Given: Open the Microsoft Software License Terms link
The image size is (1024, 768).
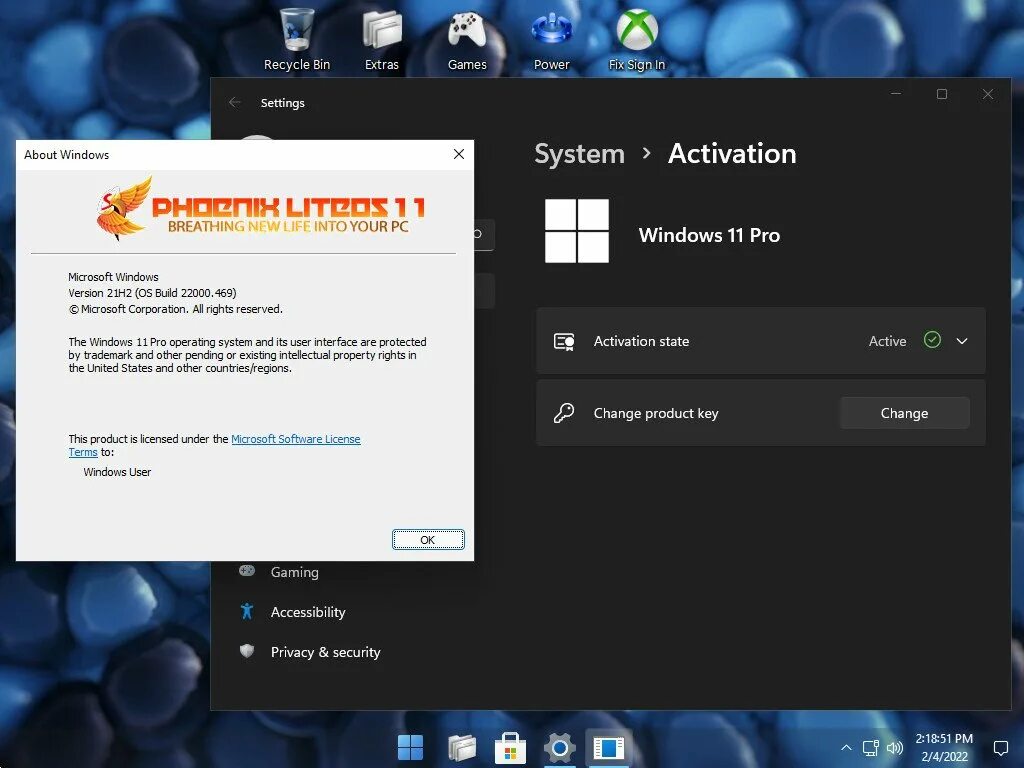Looking at the screenshot, I should [296, 438].
